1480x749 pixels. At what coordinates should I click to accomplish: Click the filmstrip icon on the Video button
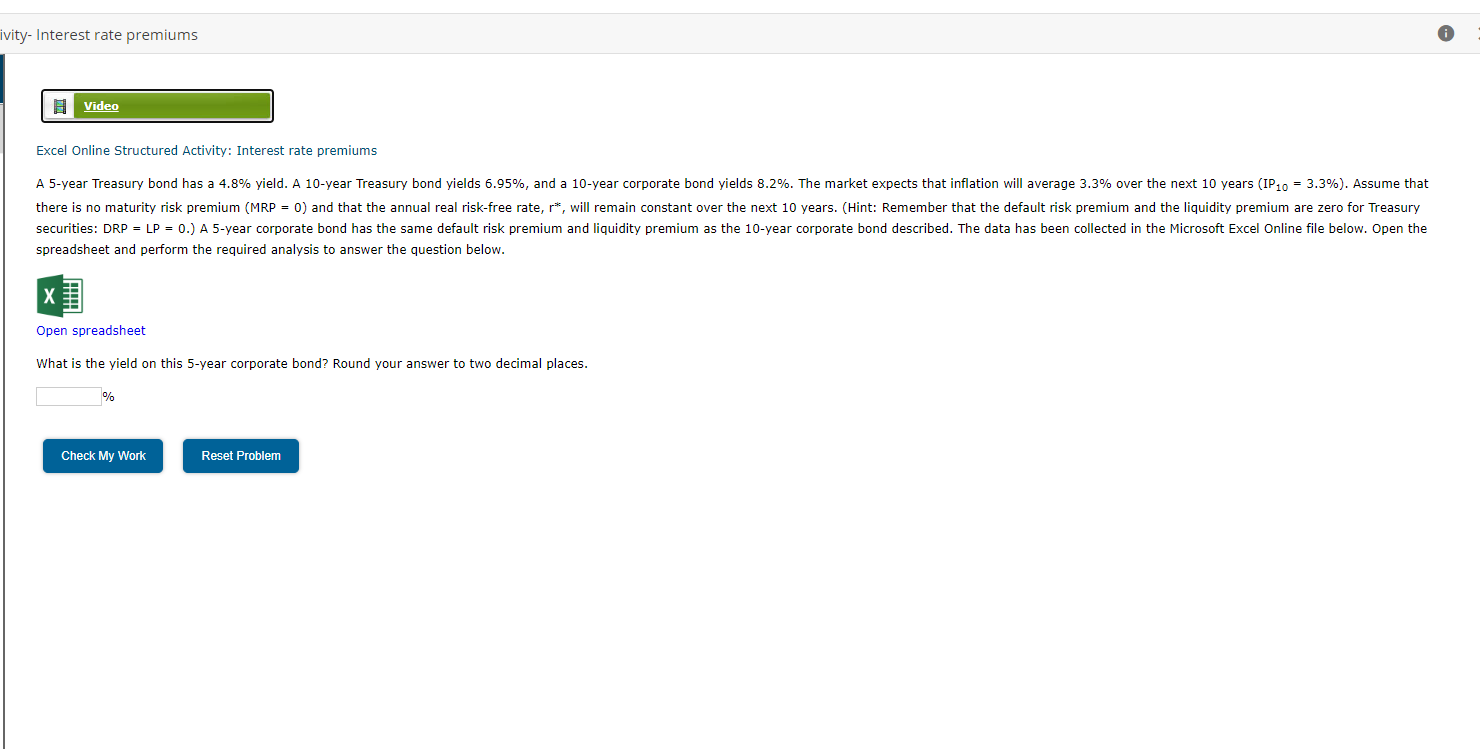point(59,105)
